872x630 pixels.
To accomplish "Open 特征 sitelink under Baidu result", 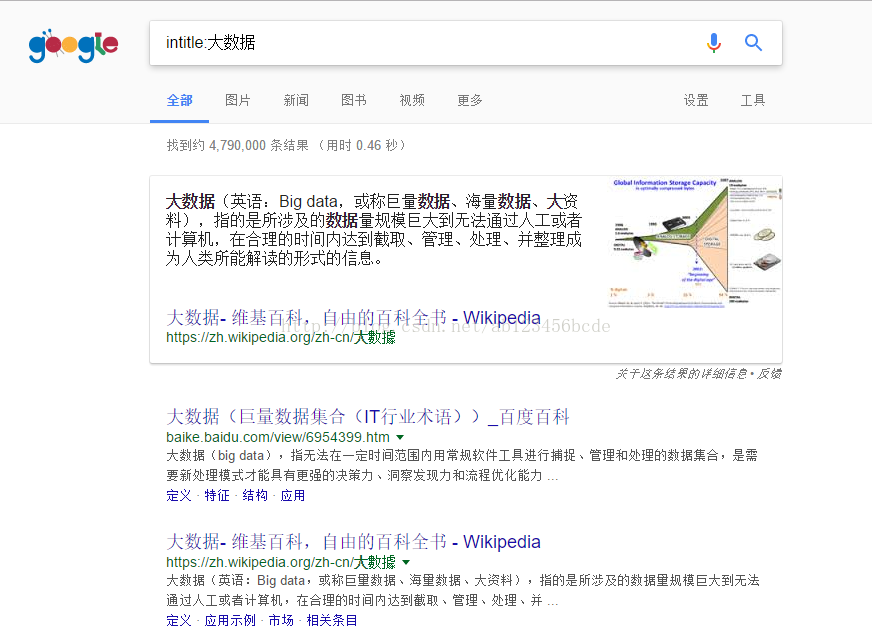I will [217, 495].
